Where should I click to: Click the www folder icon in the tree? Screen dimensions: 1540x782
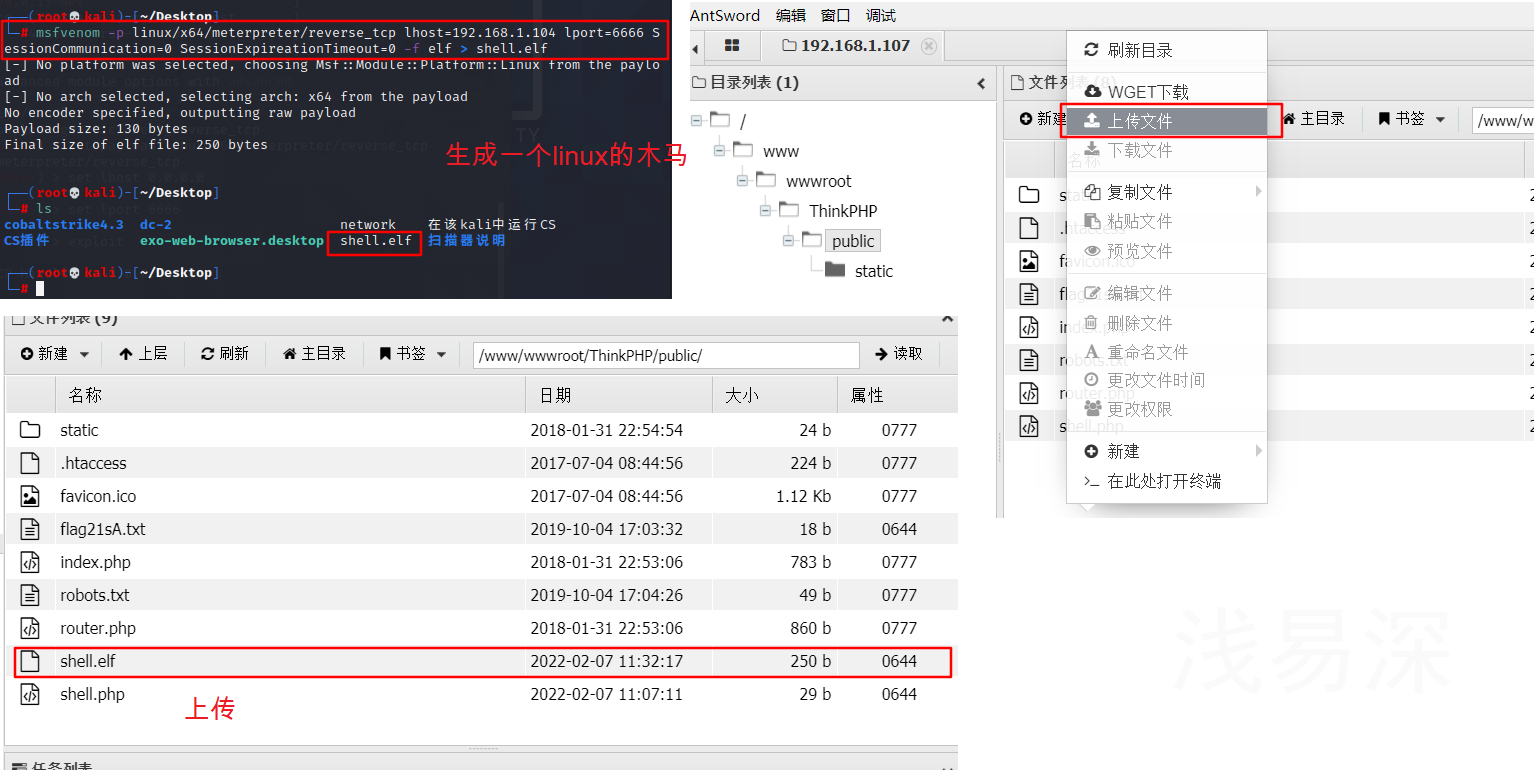(742, 151)
